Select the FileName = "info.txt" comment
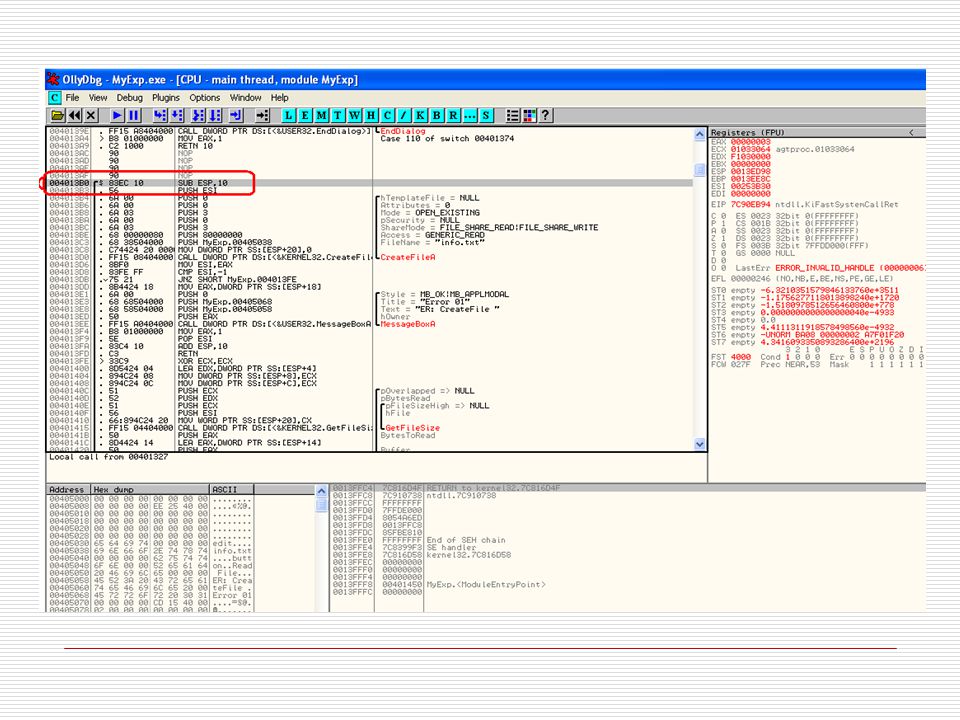This screenshot has height=720, width=960. [432, 242]
